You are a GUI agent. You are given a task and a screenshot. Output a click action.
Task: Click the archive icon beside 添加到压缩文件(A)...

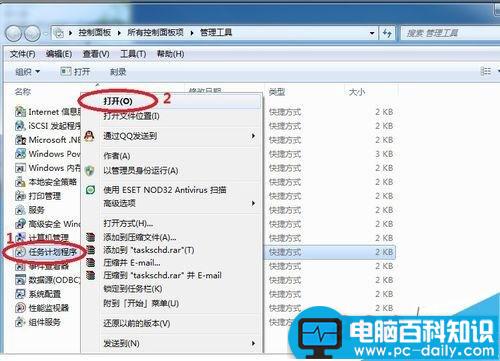[x=90, y=237]
